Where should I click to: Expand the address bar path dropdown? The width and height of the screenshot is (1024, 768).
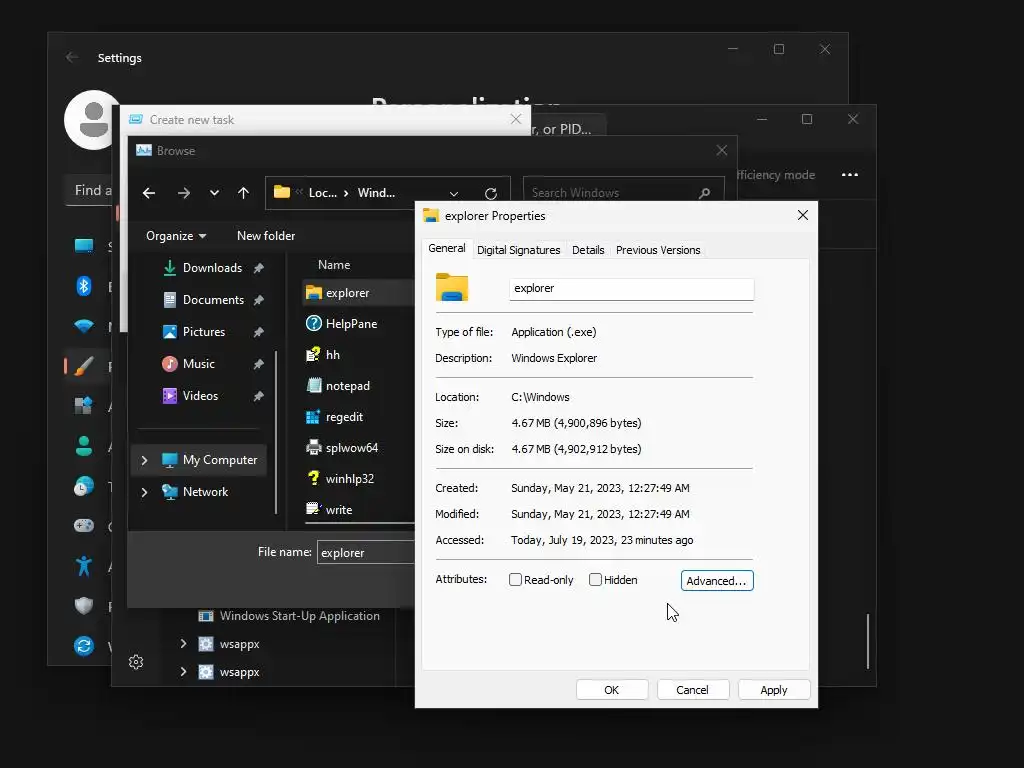454,193
